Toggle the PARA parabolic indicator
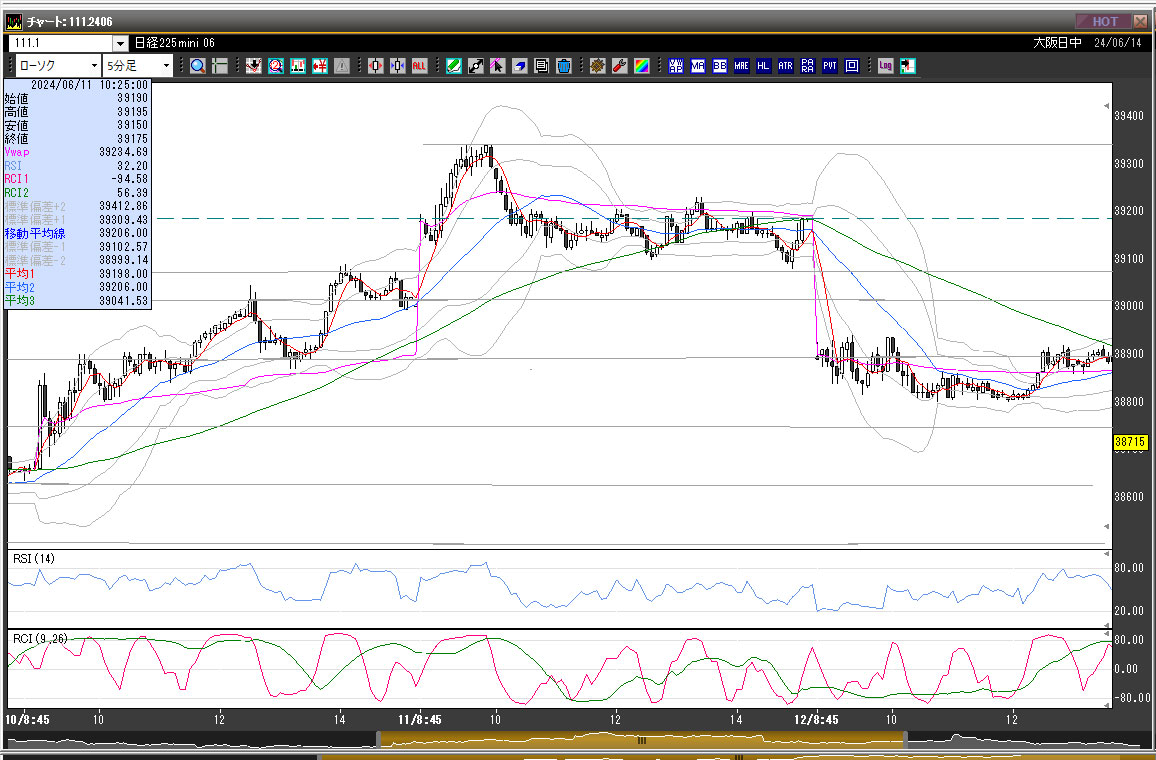Viewport: 1156px width, 760px height. 807,66
